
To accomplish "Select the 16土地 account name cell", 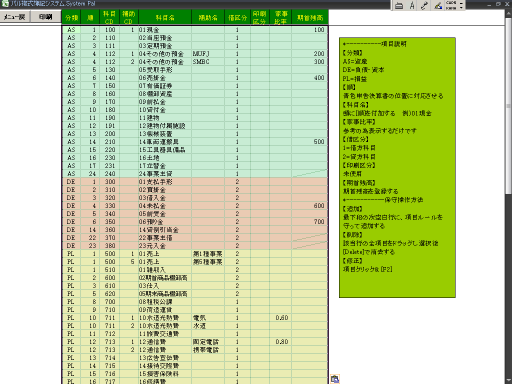I will [x=165, y=158].
